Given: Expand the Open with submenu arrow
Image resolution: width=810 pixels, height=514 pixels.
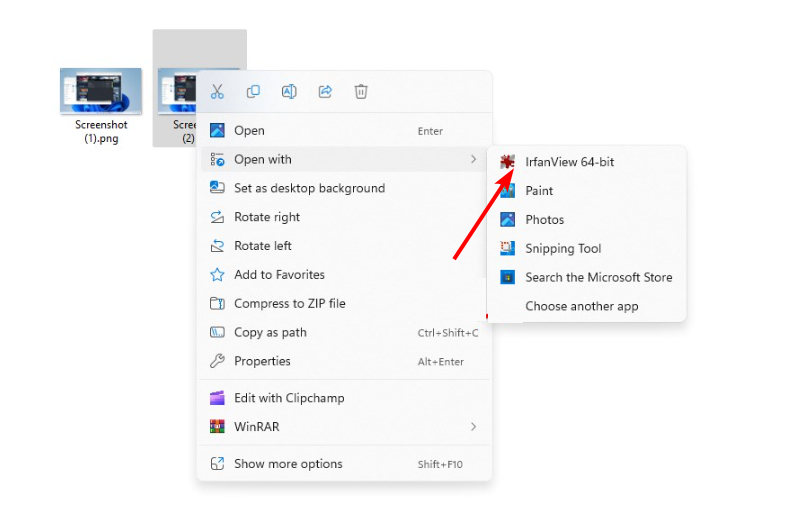Looking at the screenshot, I should tap(473, 159).
